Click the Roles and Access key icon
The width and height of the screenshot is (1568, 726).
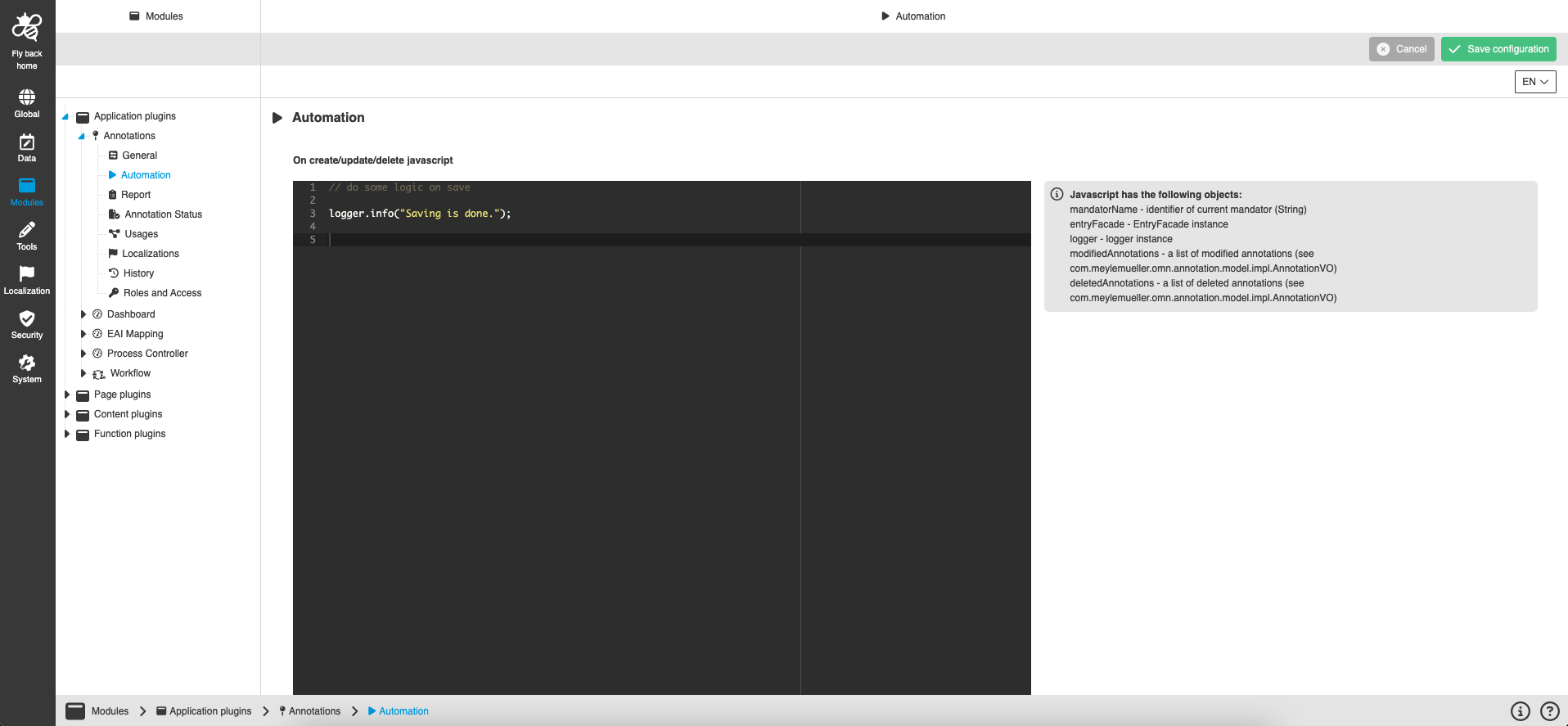point(114,293)
